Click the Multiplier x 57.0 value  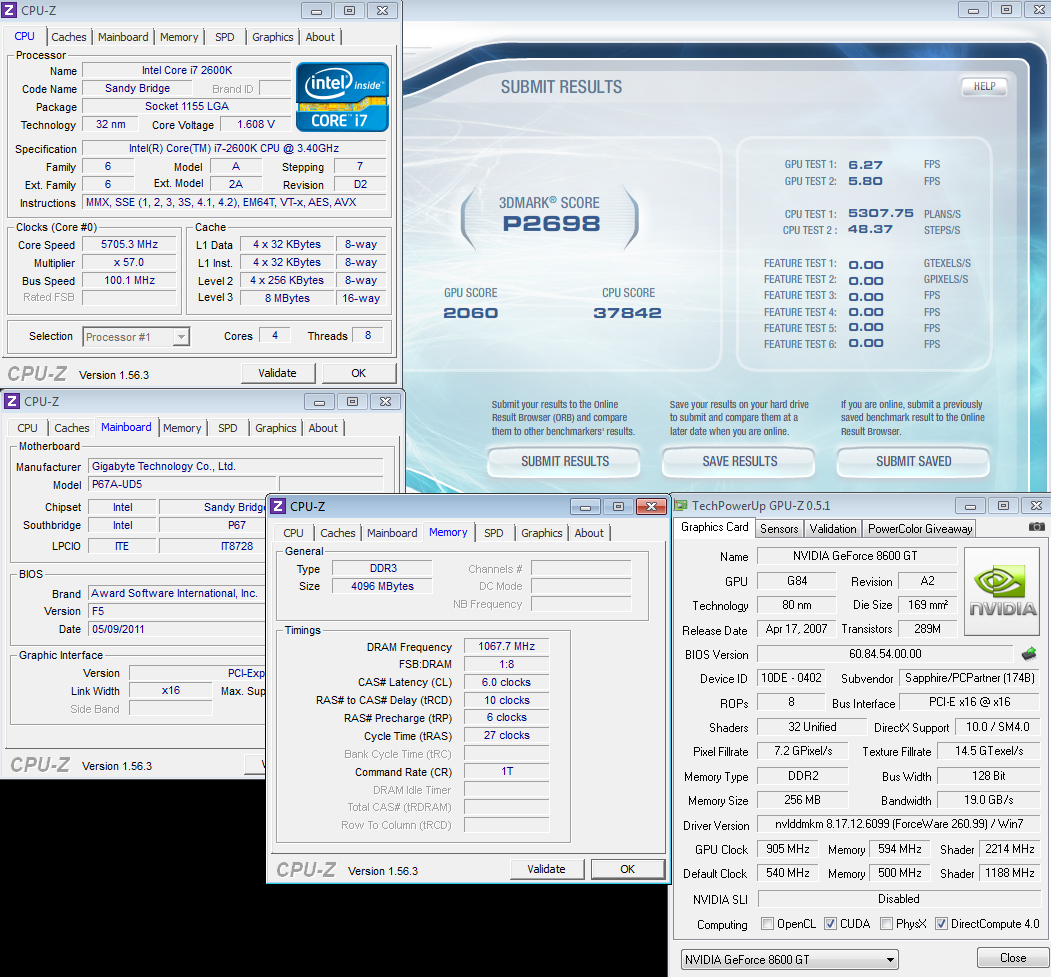(x=129, y=263)
